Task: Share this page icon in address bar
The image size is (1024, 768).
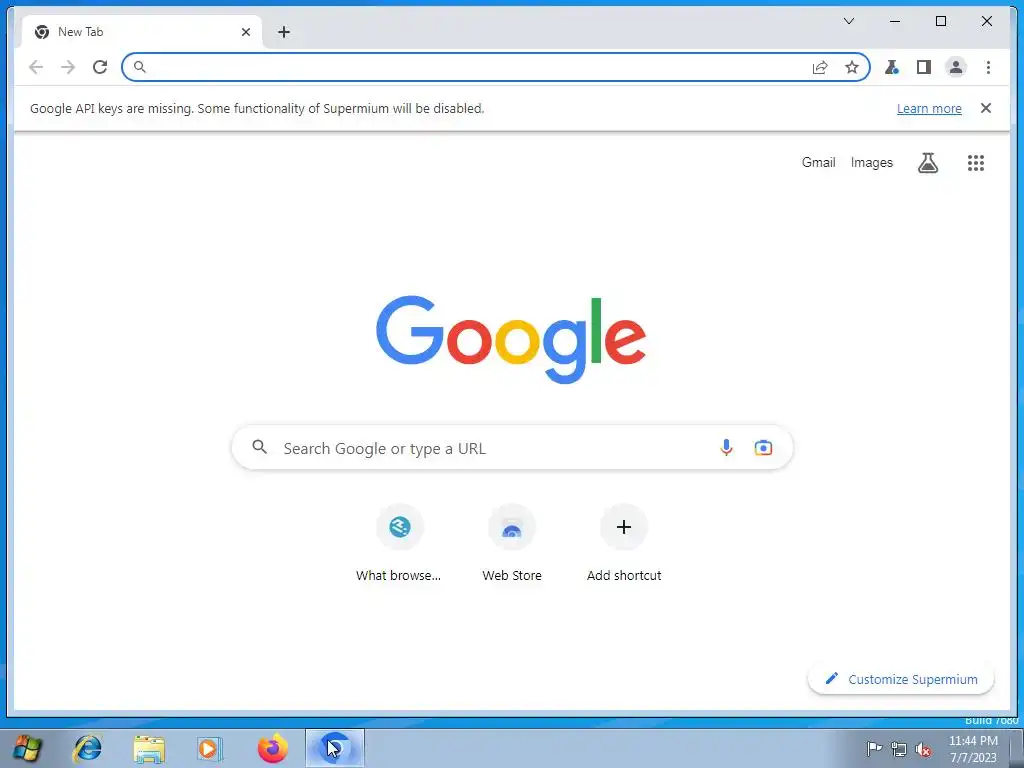Action: pos(820,67)
